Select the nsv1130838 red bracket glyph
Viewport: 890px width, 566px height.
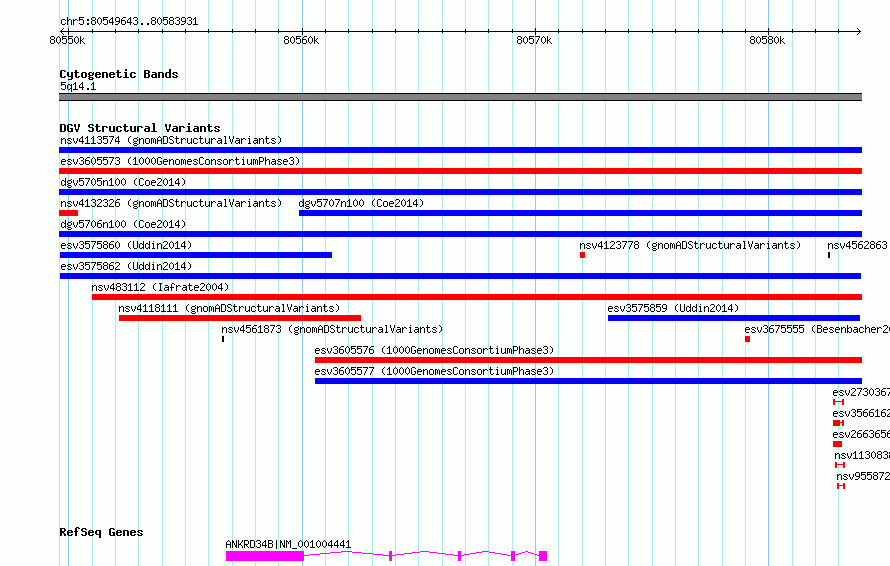tap(840, 465)
